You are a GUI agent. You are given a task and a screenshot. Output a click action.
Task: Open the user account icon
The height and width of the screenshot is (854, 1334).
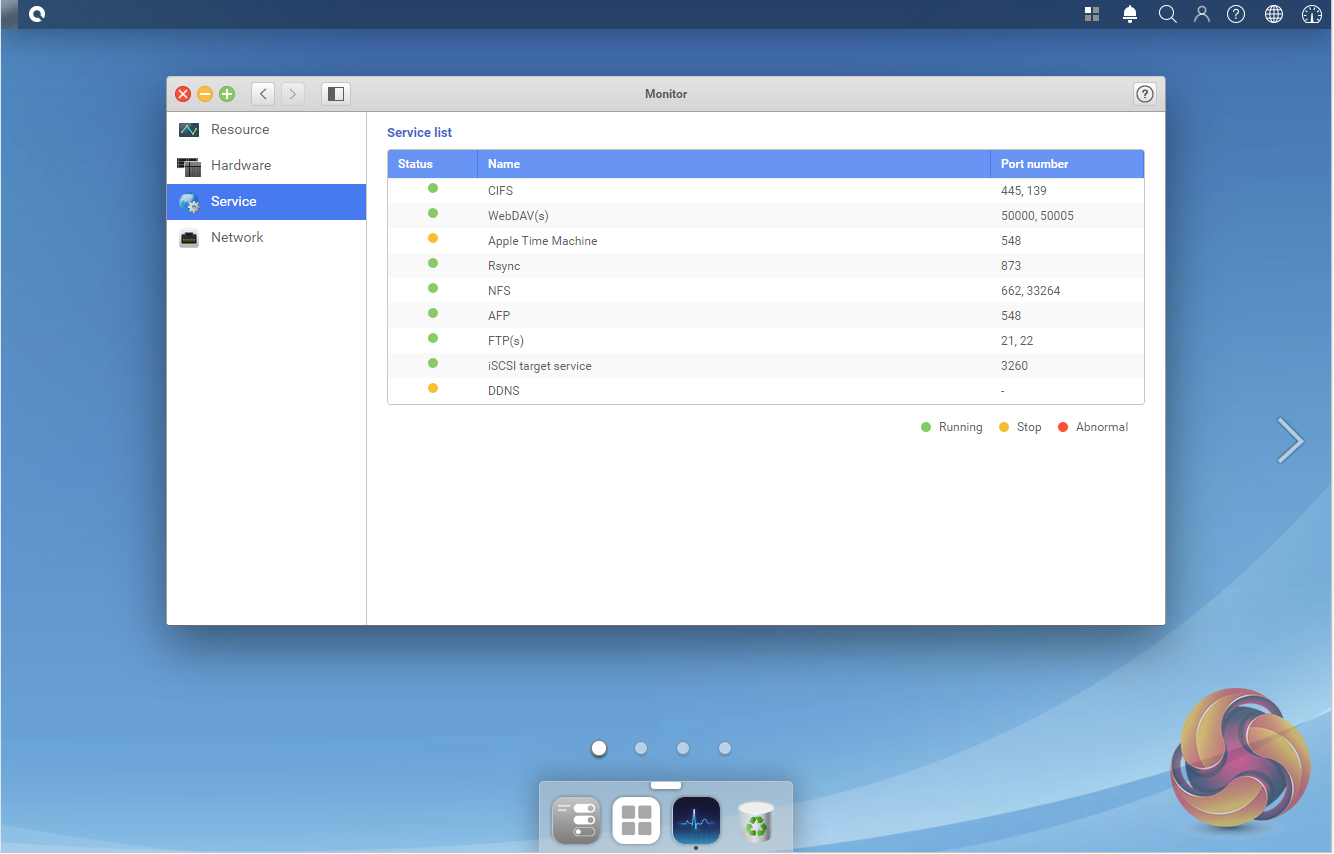click(x=1202, y=14)
